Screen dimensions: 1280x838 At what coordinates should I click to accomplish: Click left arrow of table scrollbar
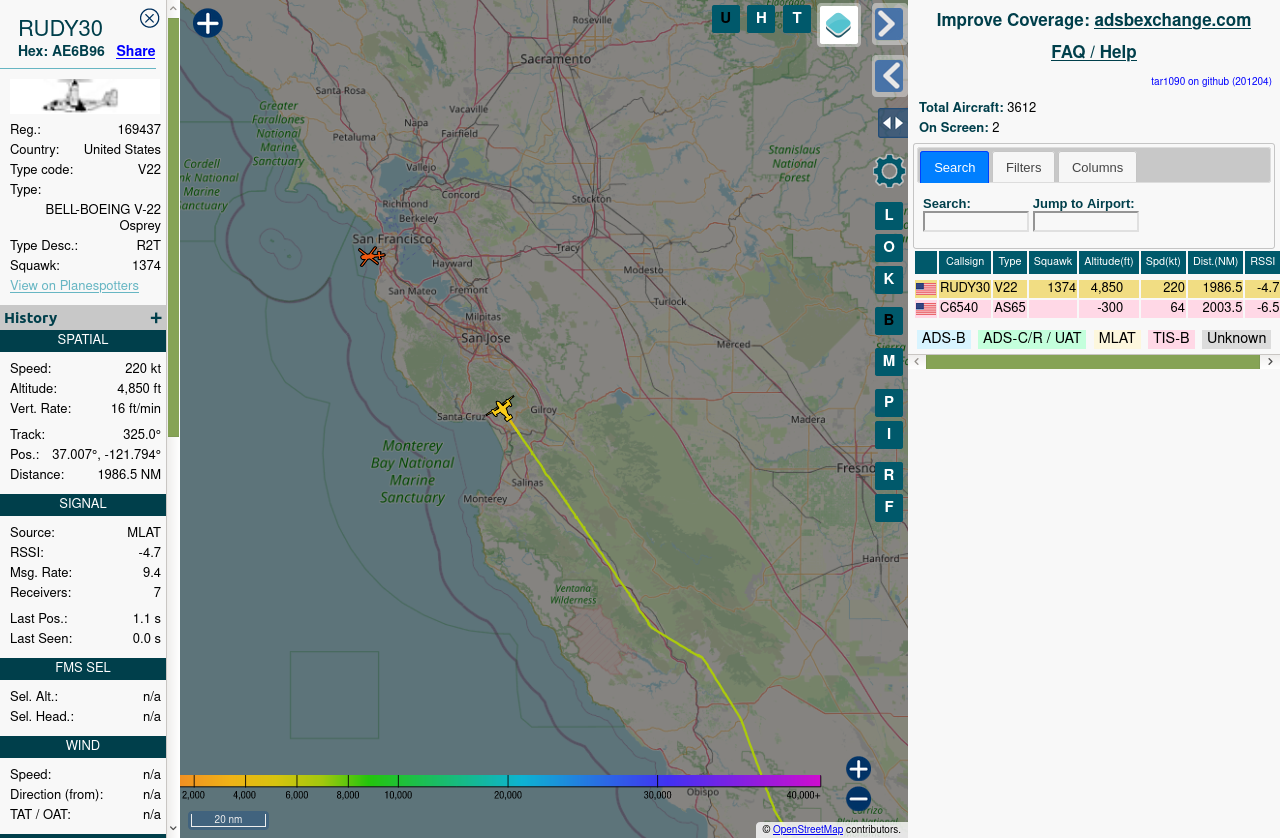pyautogui.click(x=917, y=362)
